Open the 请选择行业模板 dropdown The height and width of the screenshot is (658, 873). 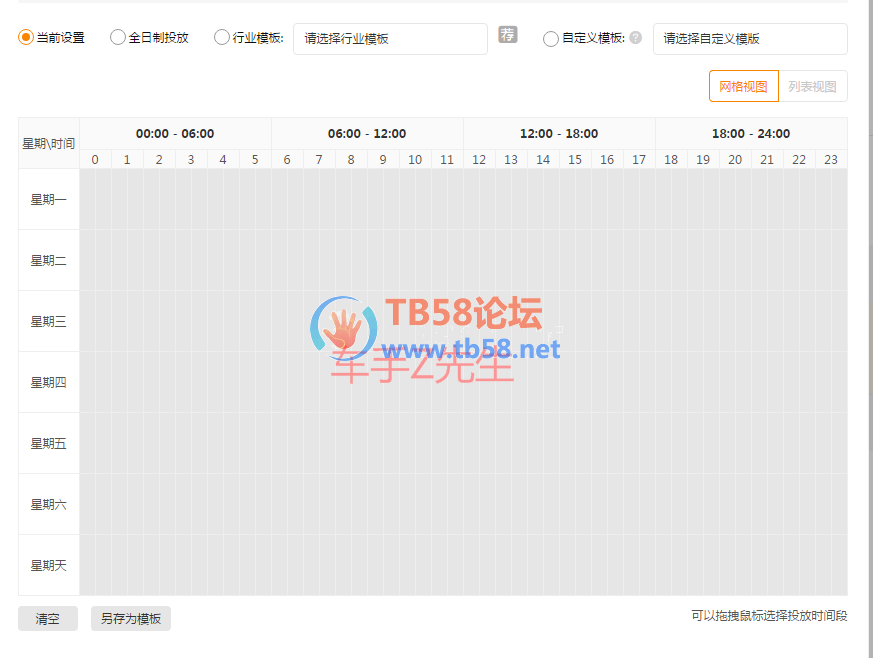click(x=389, y=39)
